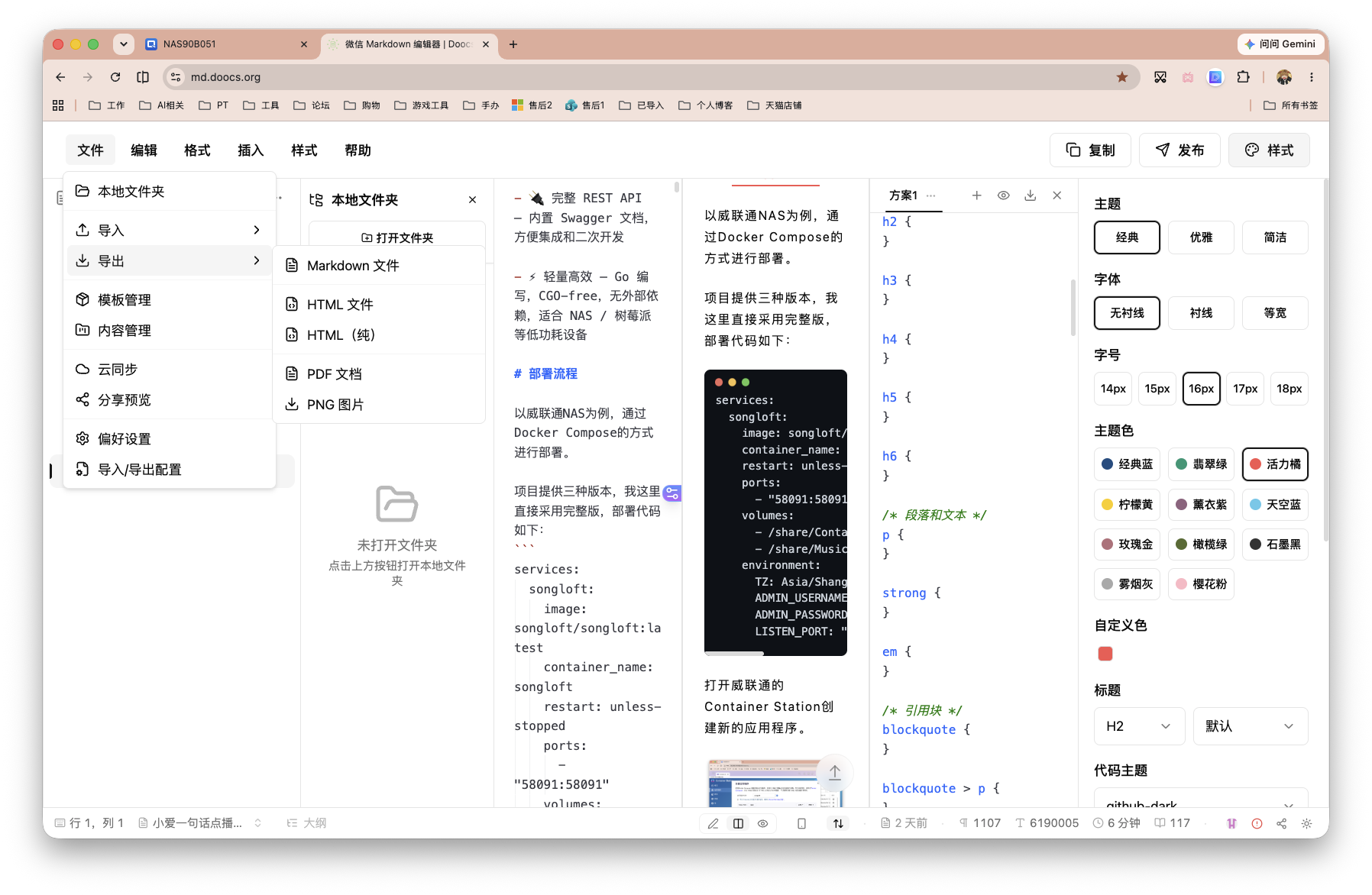Open the github-dark code theme dropdown

tap(1201, 799)
